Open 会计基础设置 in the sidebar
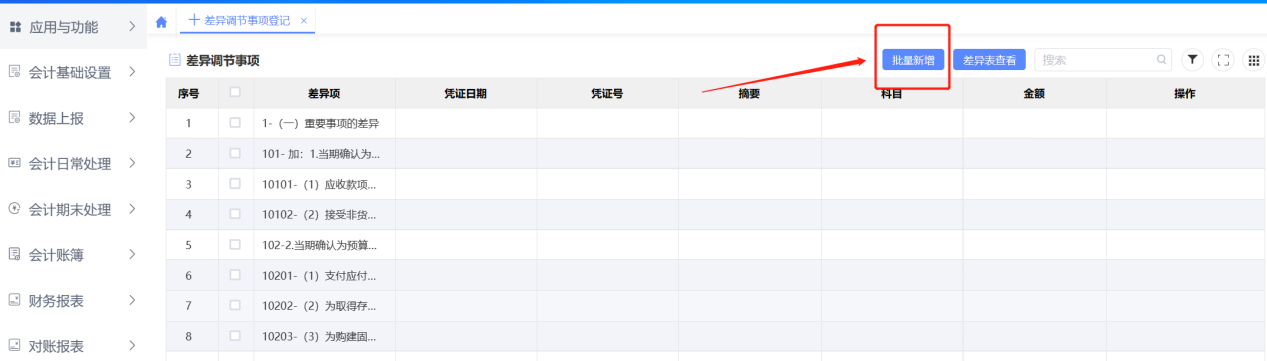The height and width of the screenshot is (361, 1267). click(x=70, y=72)
